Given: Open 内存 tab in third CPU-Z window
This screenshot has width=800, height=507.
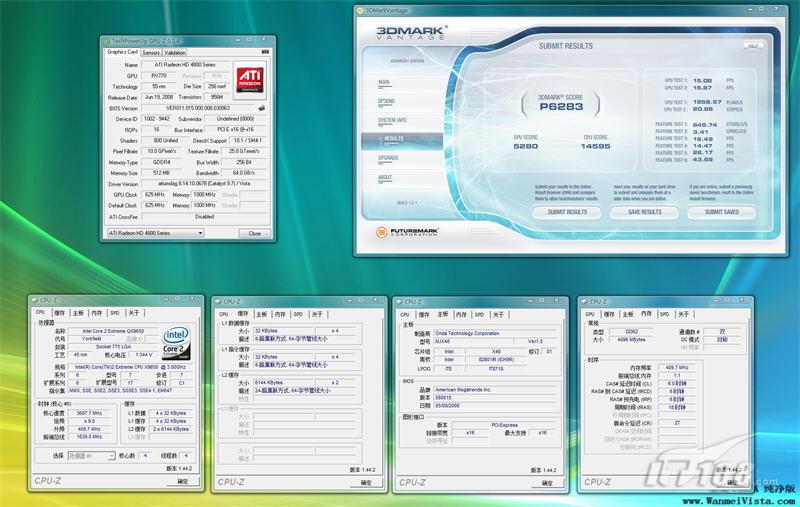Looking at the screenshot, I should (461, 314).
